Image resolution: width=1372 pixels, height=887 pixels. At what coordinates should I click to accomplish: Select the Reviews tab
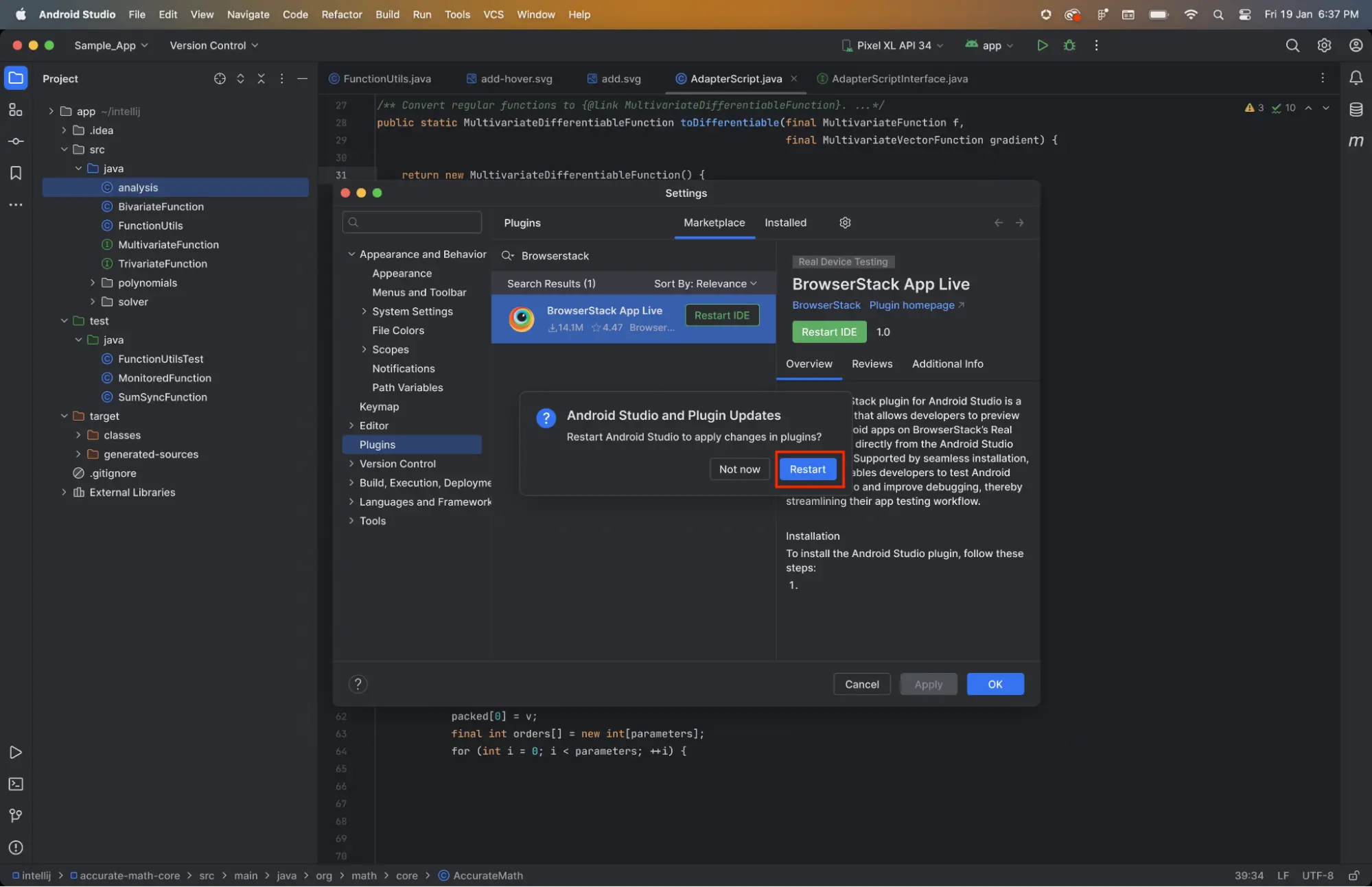point(872,364)
